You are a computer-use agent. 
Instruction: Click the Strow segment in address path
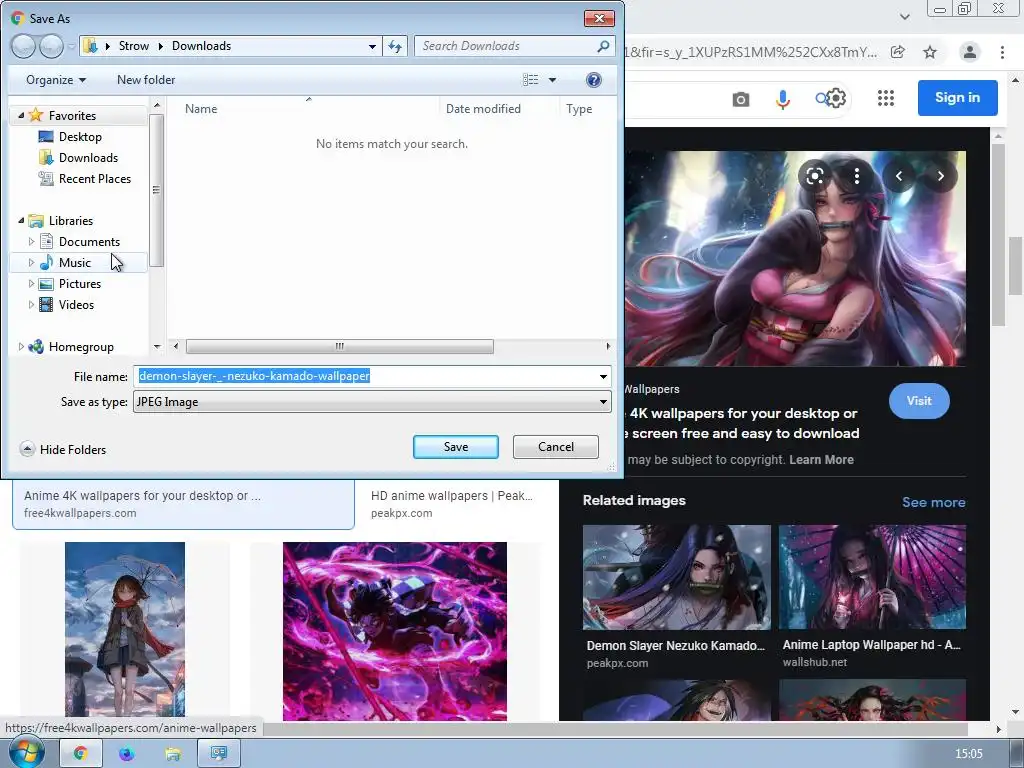134,46
